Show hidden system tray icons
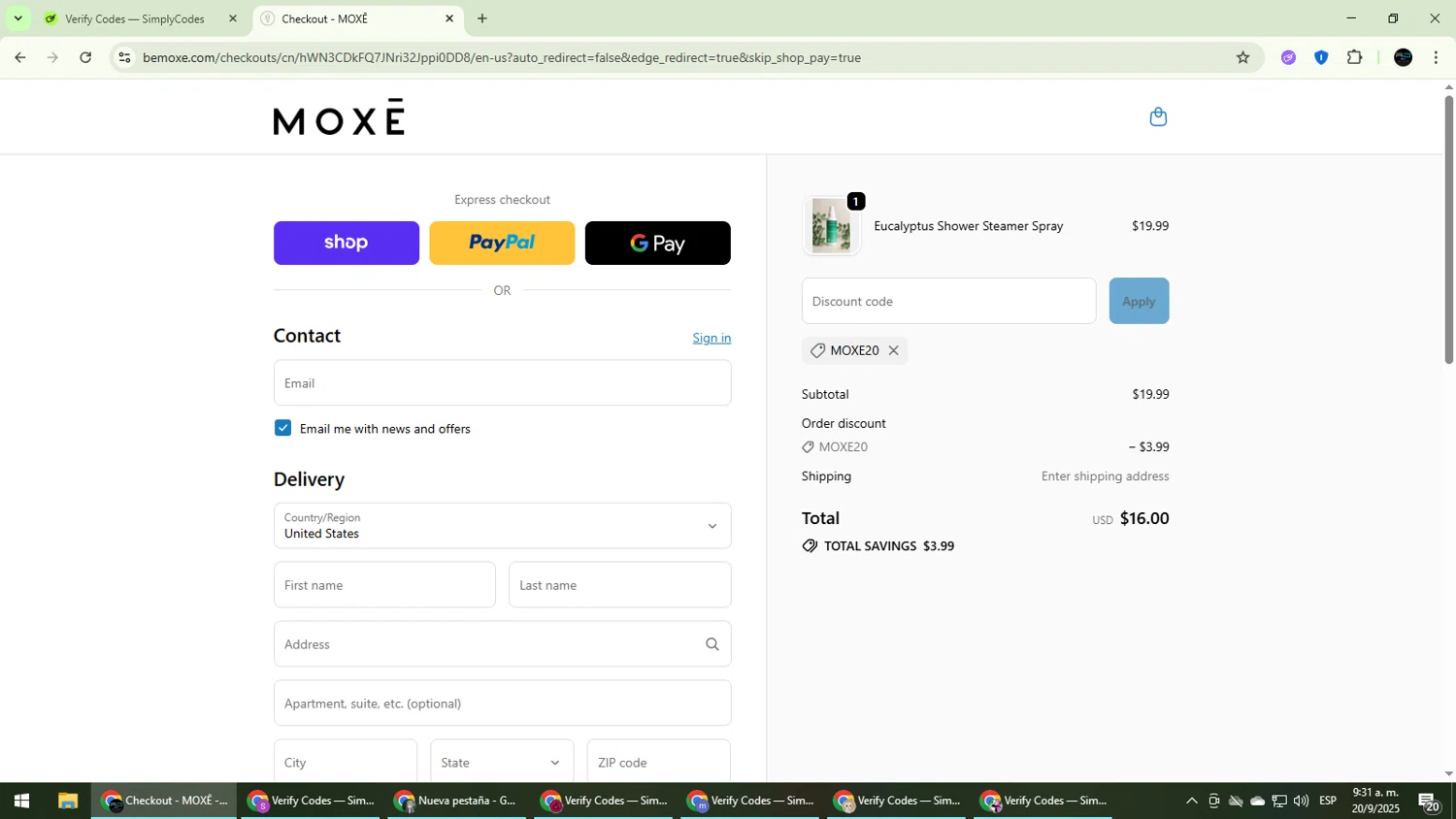This screenshot has width=1456, height=819. [x=1191, y=801]
